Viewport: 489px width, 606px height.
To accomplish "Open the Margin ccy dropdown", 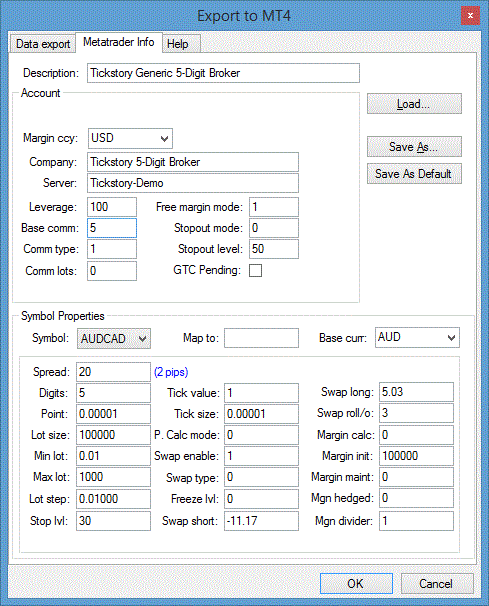I will coord(130,138).
